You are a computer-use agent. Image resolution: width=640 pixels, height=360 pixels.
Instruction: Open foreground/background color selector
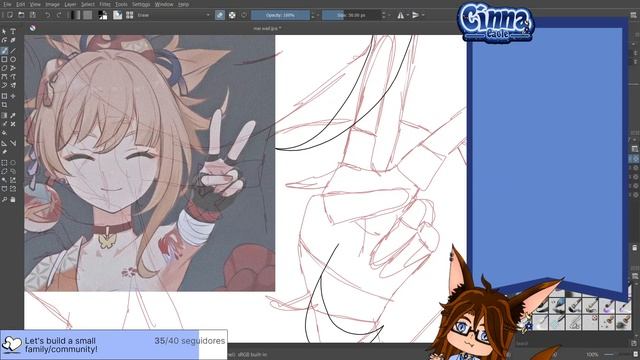pos(103,15)
